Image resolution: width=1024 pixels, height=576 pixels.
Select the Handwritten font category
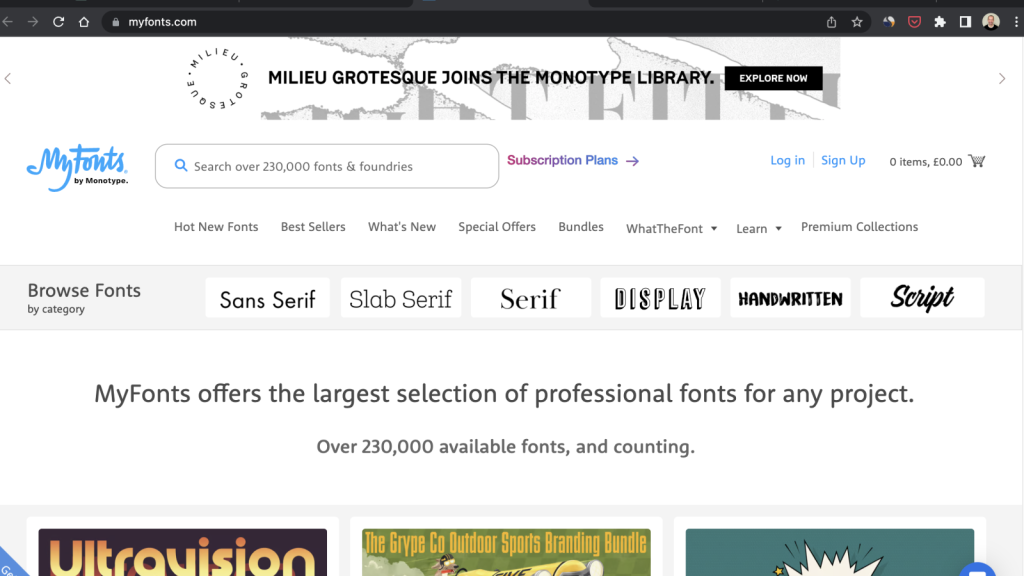tap(790, 297)
